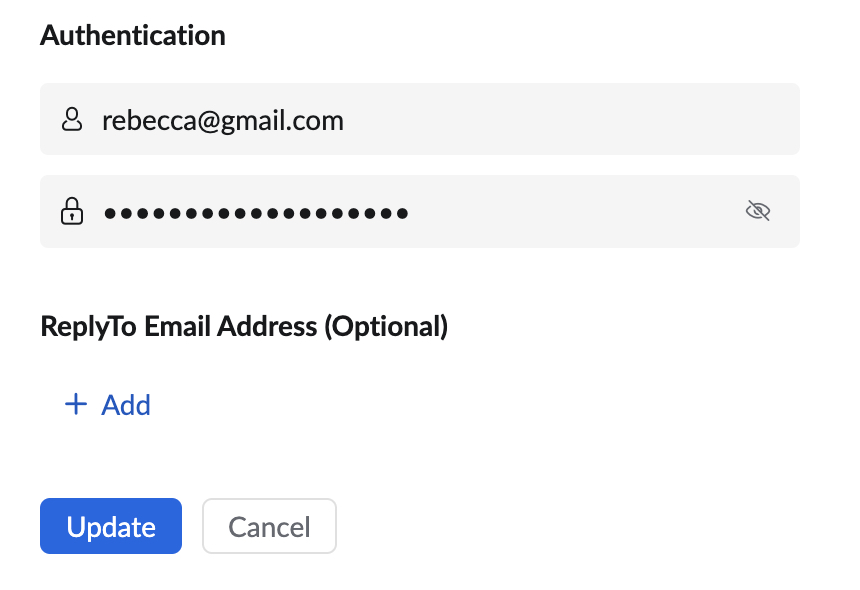This screenshot has width=860, height=590.
Task: Click the (Optional) text in ReplyTo heading
Action: click(386, 326)
